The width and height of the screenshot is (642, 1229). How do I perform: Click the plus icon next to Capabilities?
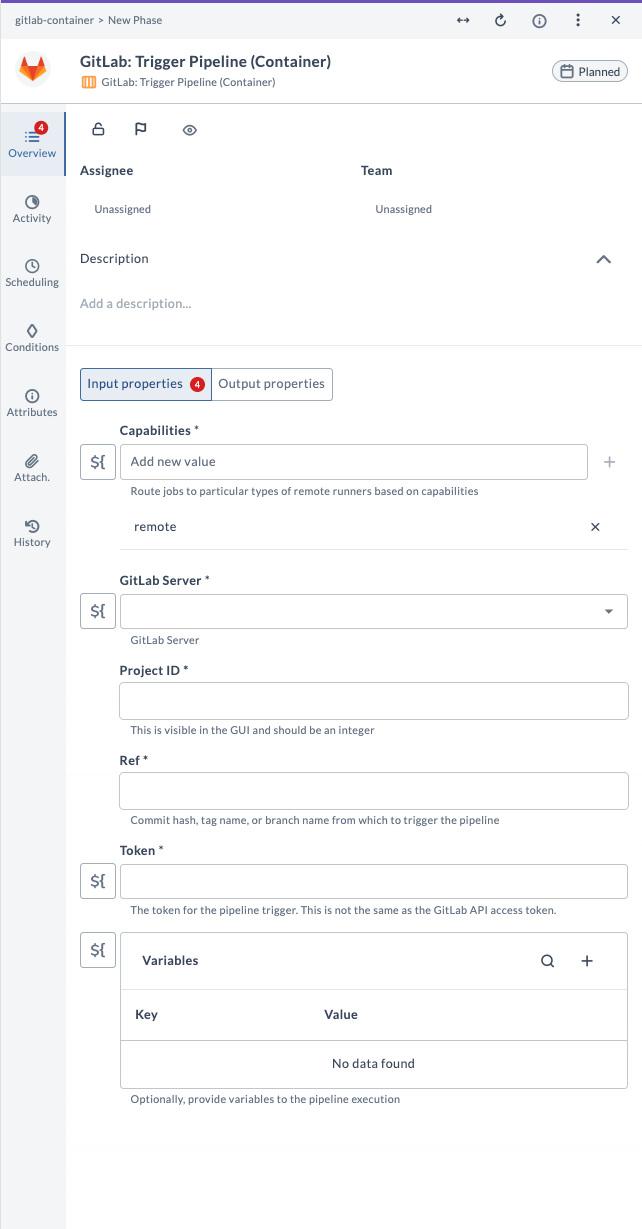click(610, 462)
